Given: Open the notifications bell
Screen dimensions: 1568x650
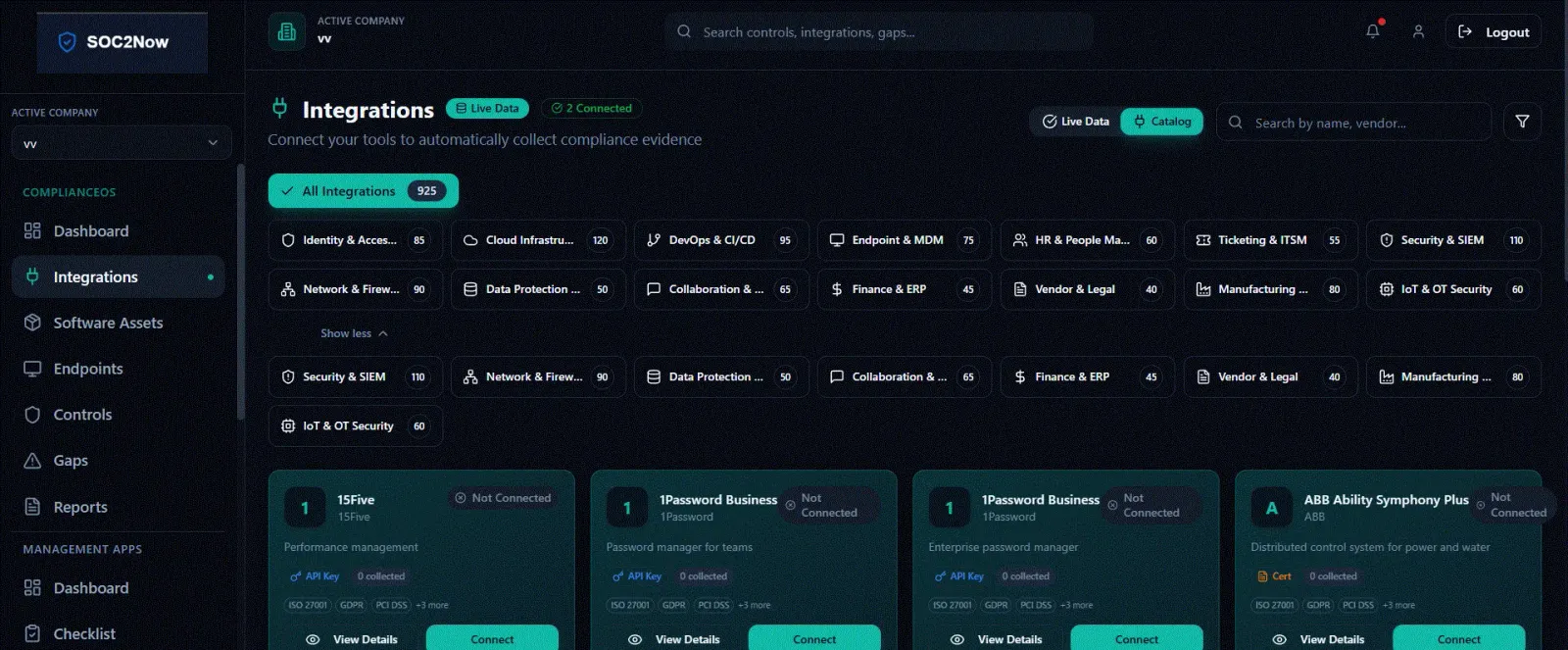Looking at the screenshot, I should (1373, 31).
